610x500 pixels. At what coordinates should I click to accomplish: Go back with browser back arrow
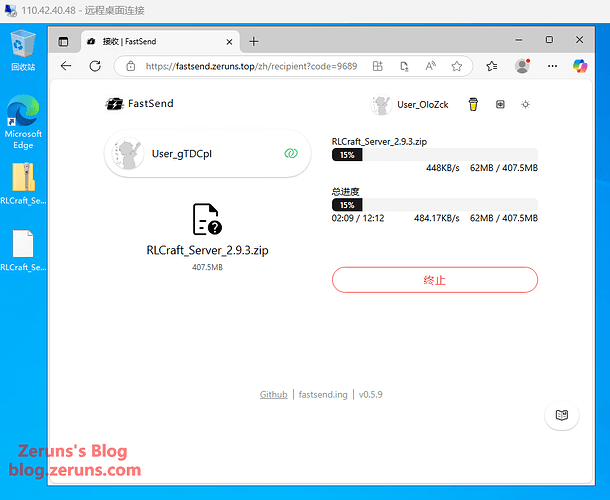[x=66, y=66]
